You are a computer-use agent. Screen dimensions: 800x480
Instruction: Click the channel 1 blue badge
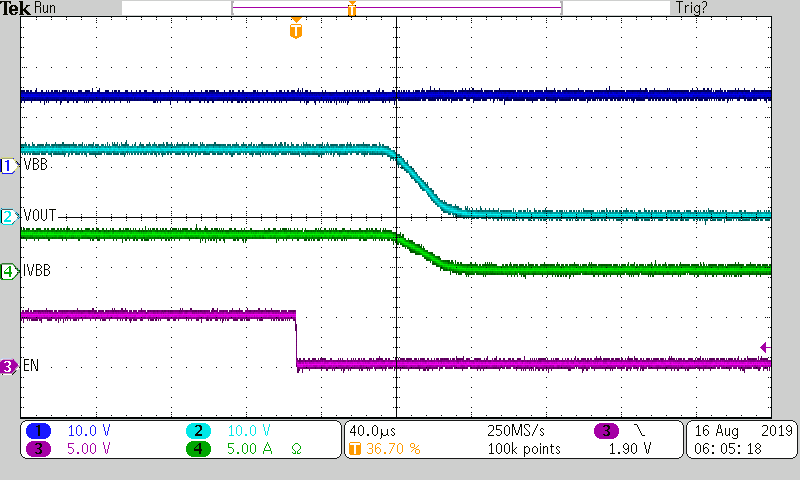[38, 431]
